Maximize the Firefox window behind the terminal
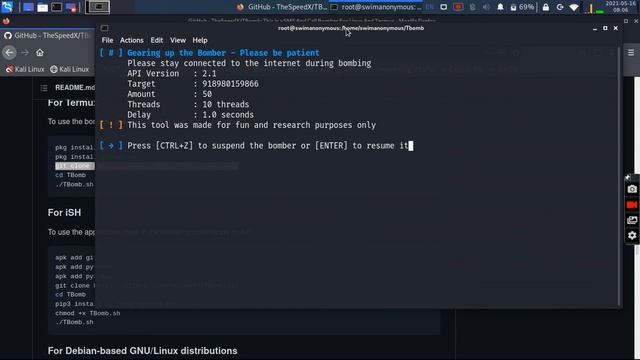640x360 pixels. pos(626,20)
